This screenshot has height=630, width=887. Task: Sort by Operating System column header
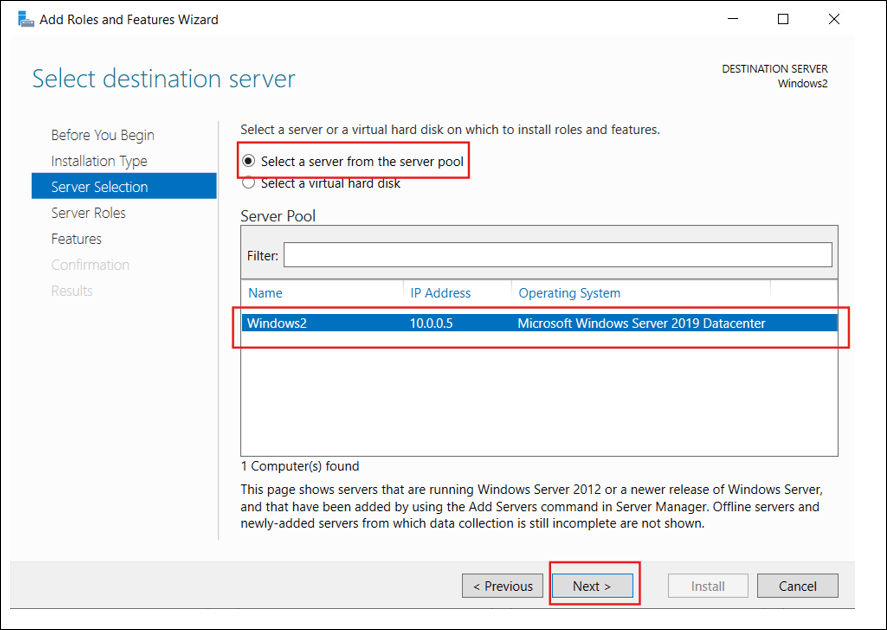click(569, 293)
